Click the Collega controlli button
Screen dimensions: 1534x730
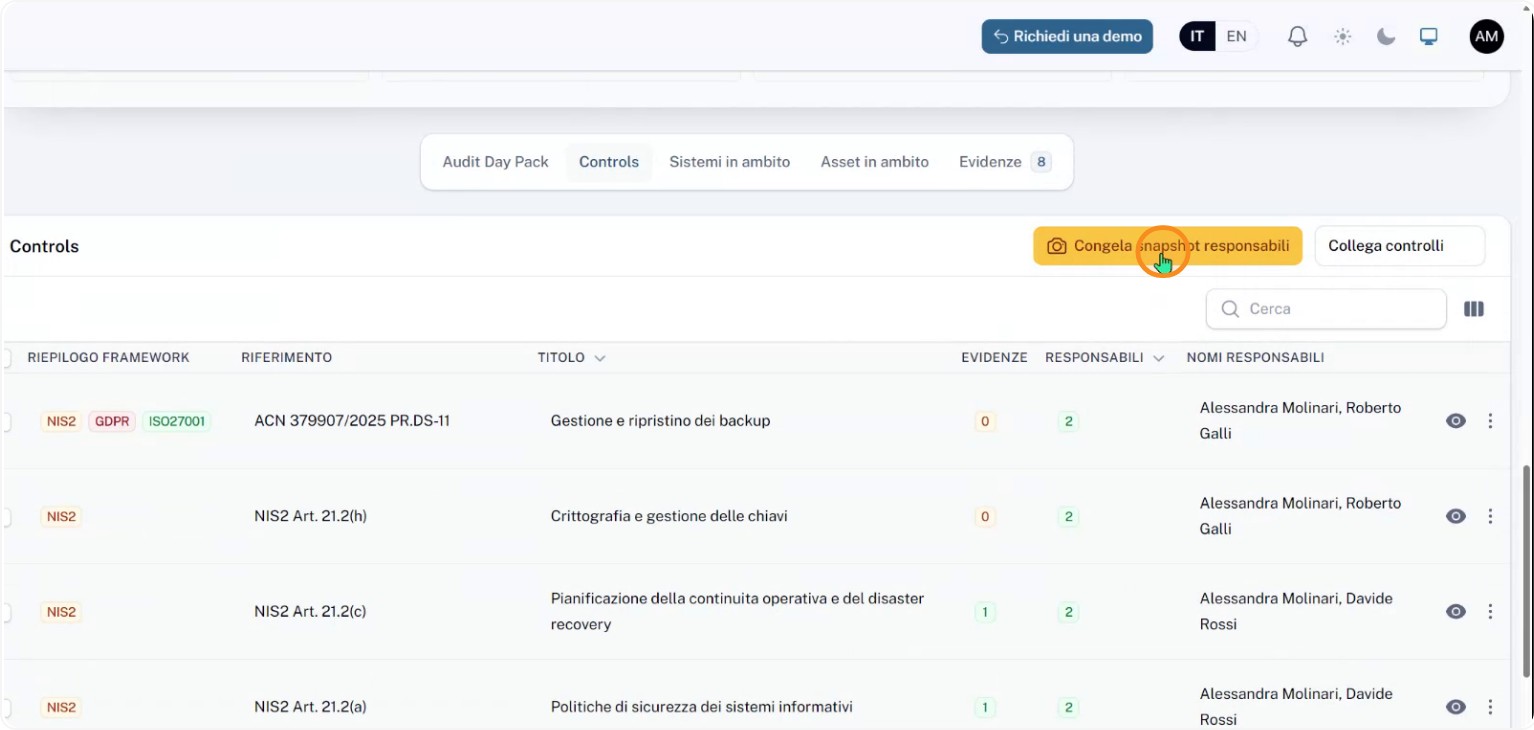click(1400, 246)
